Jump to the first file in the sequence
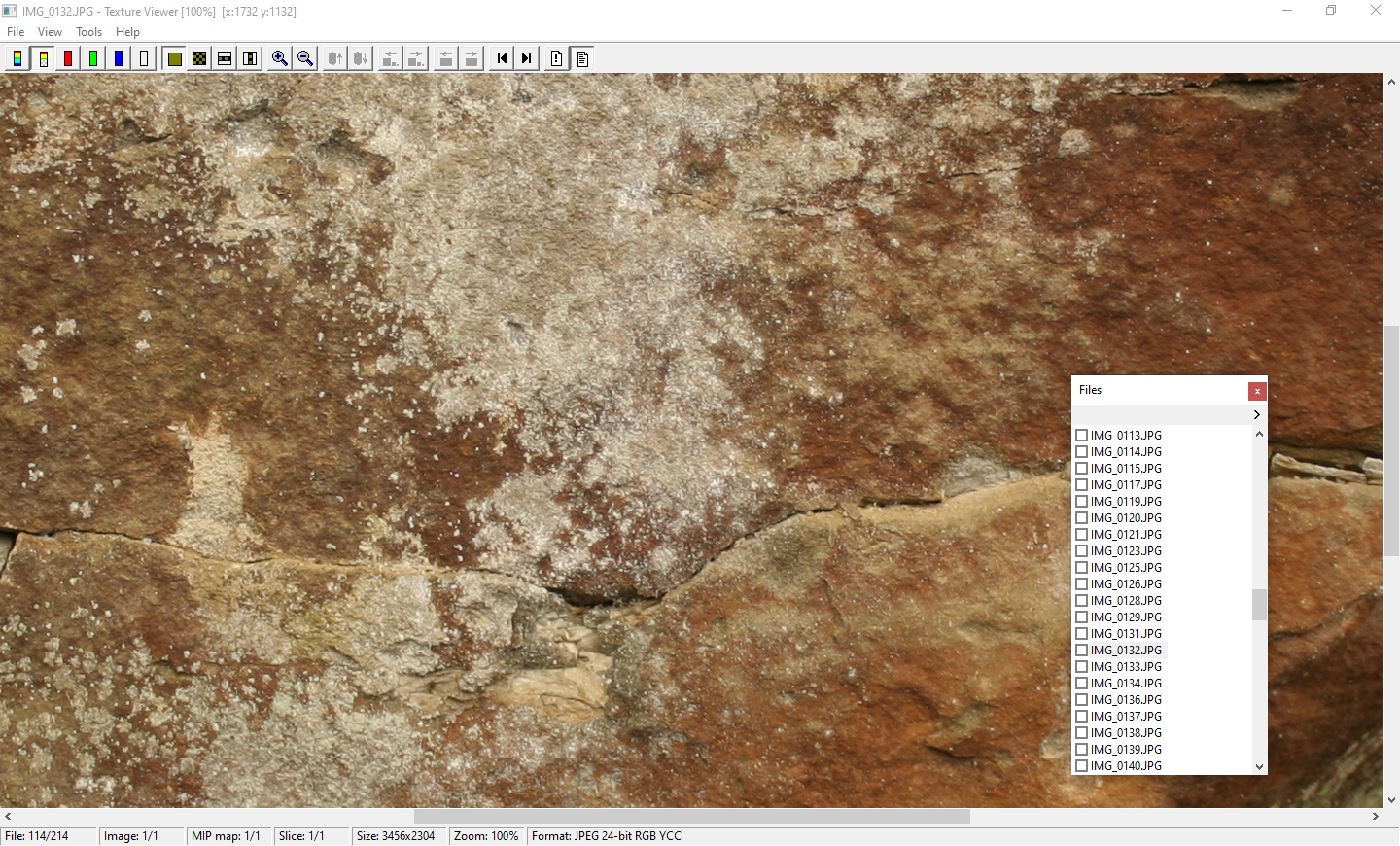The width and height of the screenshot is (1400, 846). (501, 58)
